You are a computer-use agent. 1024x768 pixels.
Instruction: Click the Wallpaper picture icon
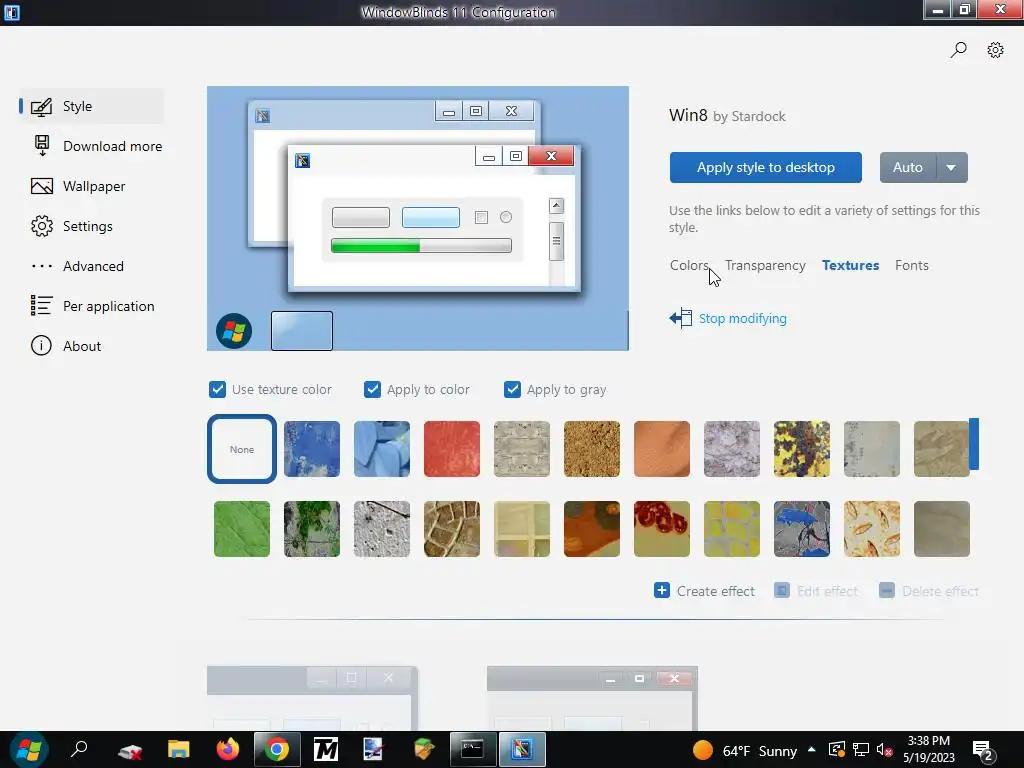pyautogui.click(x=42, y=186)
